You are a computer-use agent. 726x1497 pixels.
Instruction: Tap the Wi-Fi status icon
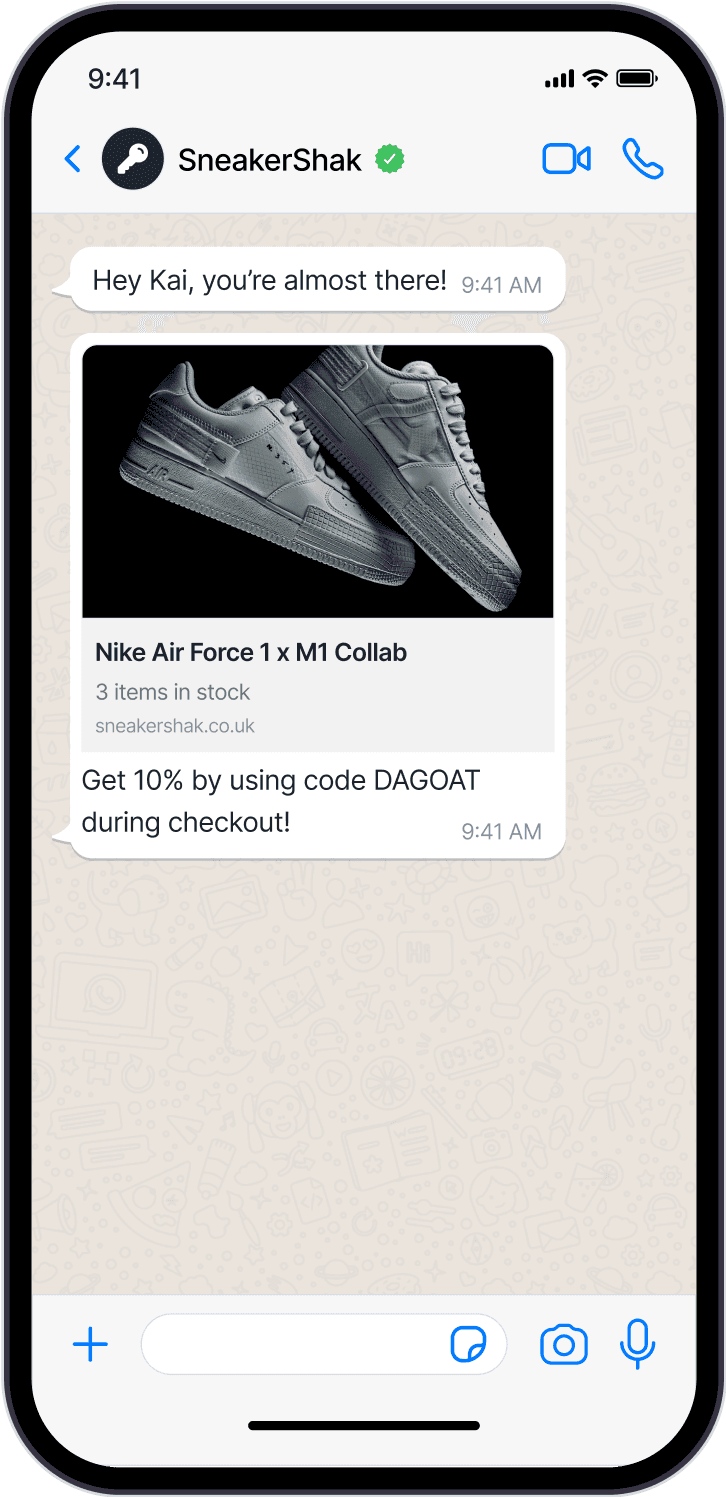click(596, 78)
